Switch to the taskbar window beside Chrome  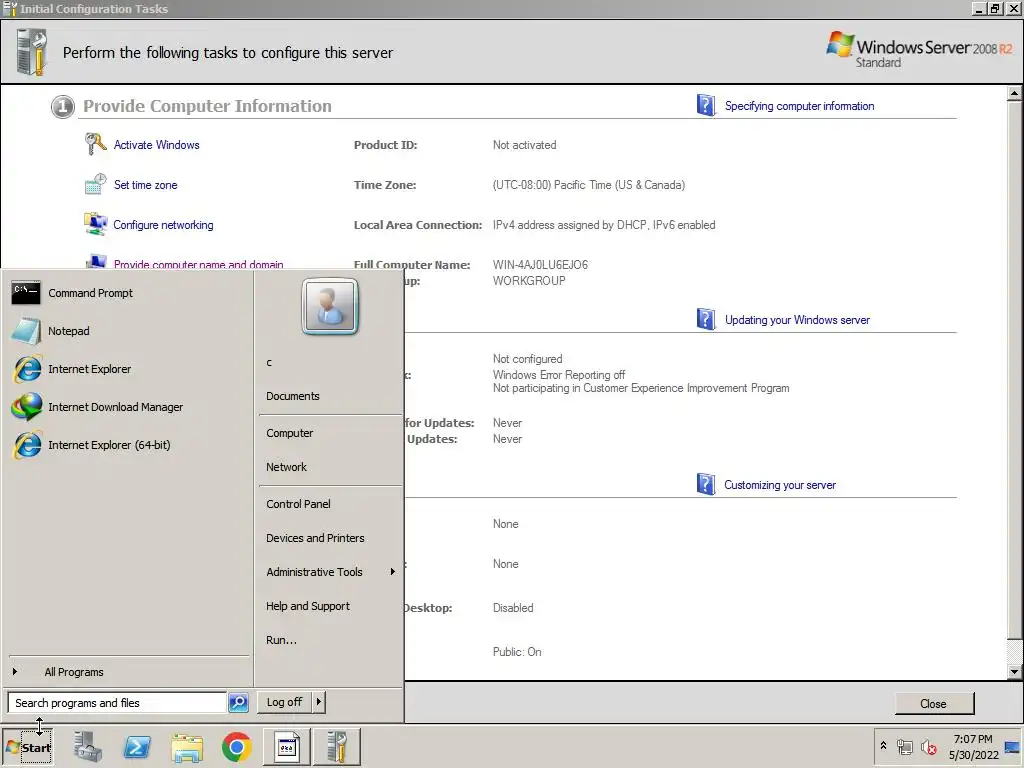tap(287, 747)
